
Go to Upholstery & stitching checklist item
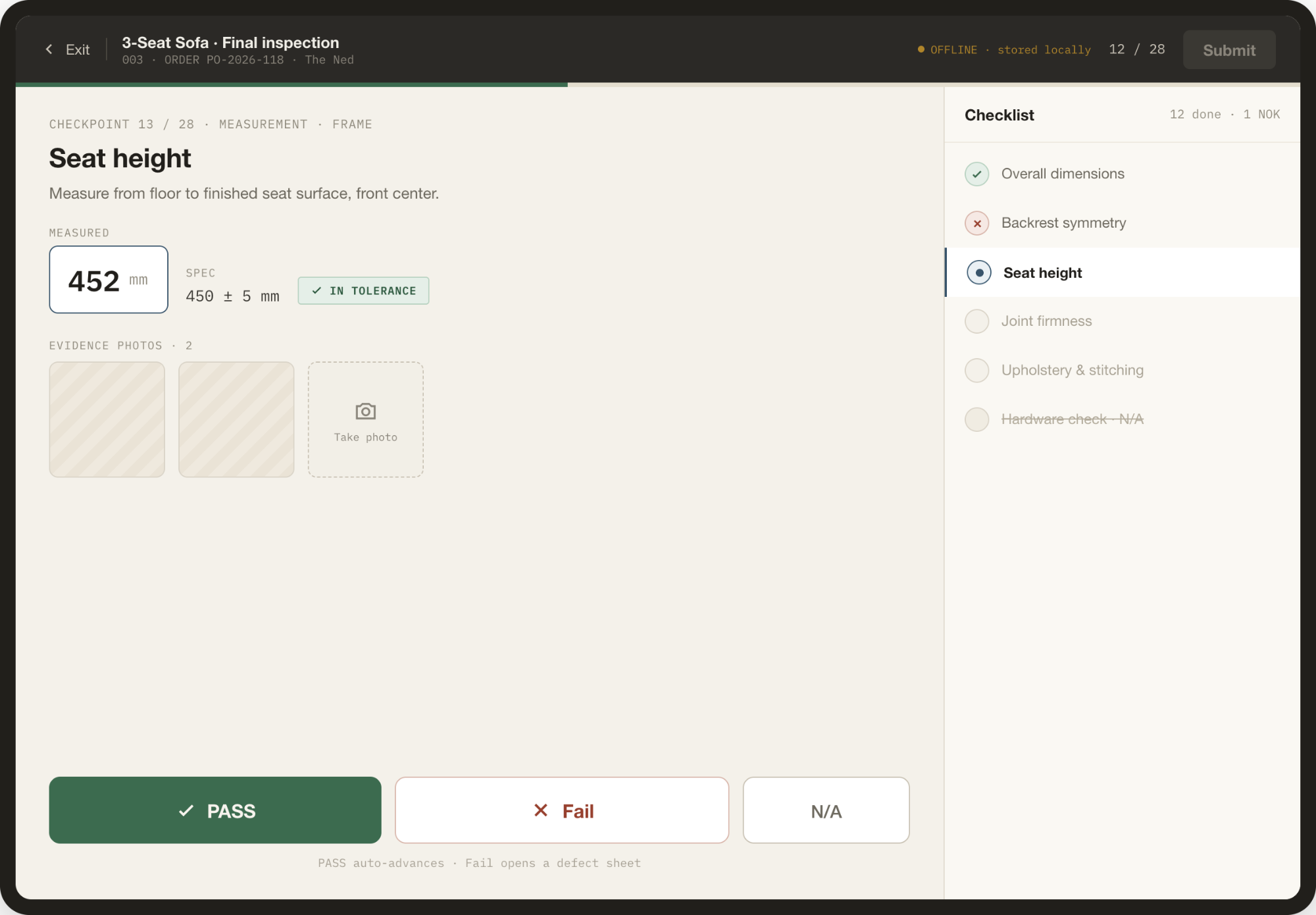1123,370
